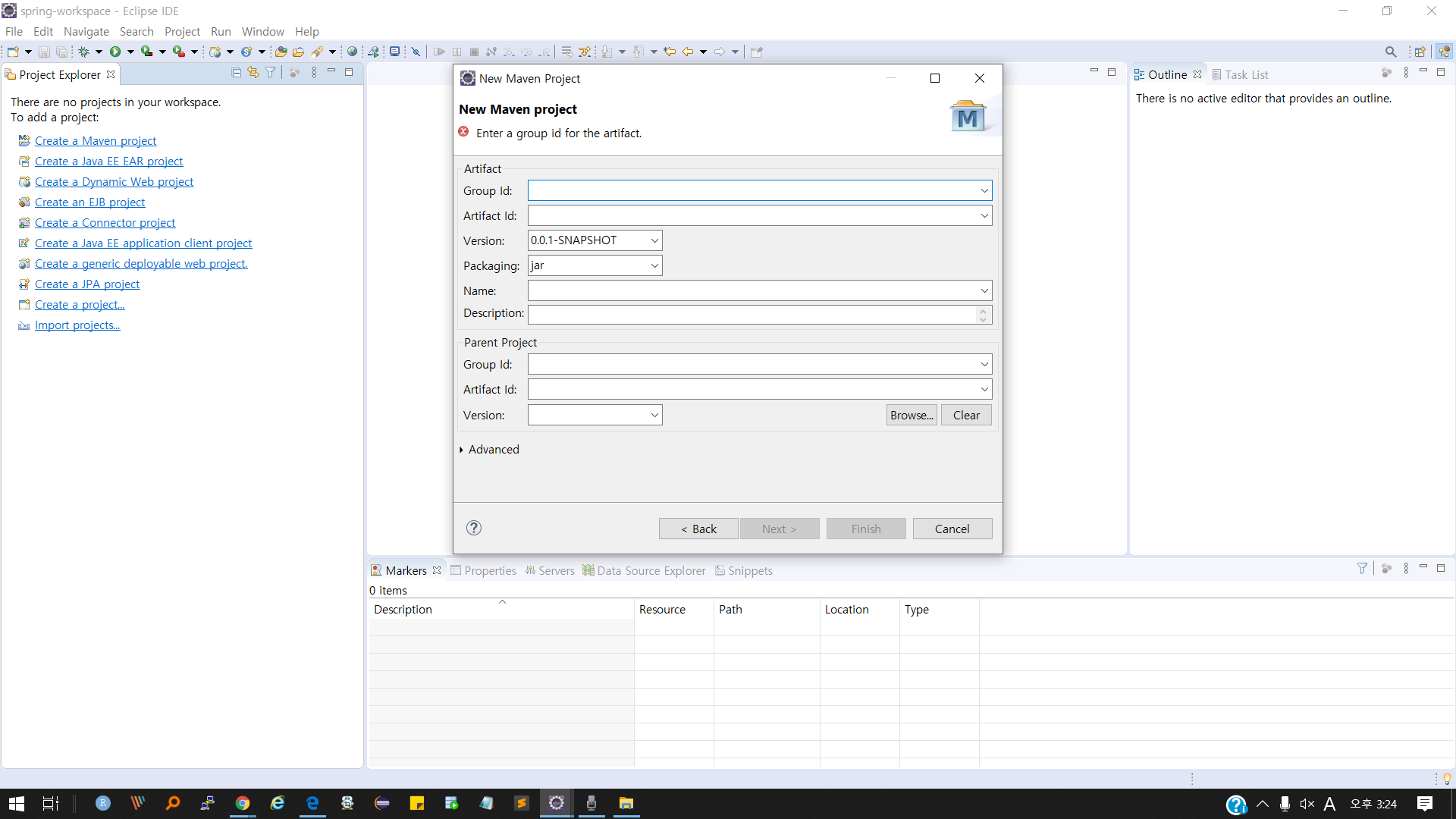
Task: Open Parent Project Version dropdown
Action: click(654, 416)
